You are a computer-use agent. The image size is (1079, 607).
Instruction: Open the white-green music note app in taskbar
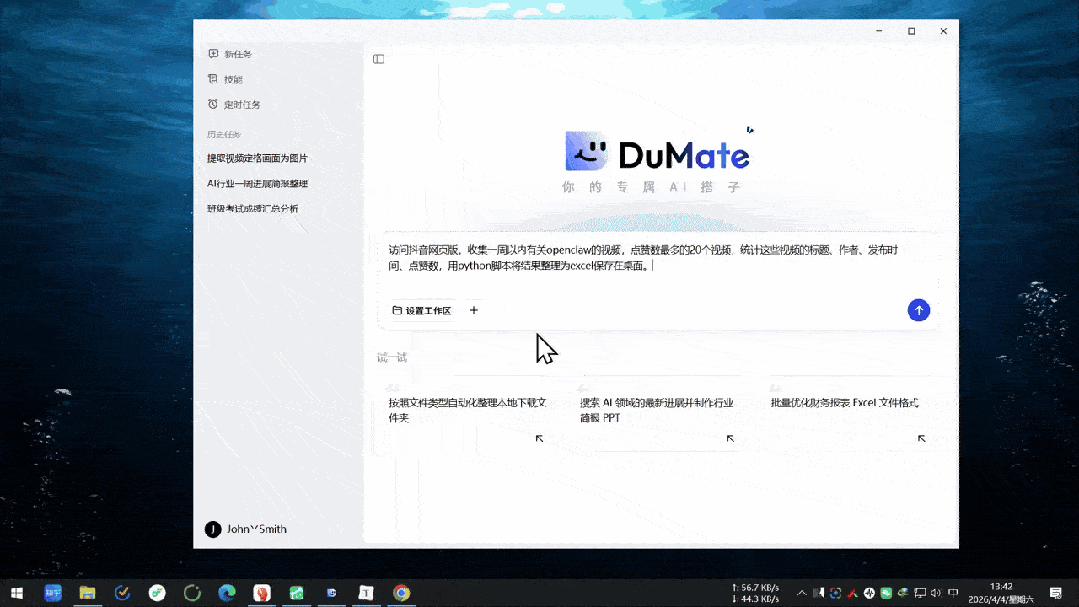coord(158,593)
